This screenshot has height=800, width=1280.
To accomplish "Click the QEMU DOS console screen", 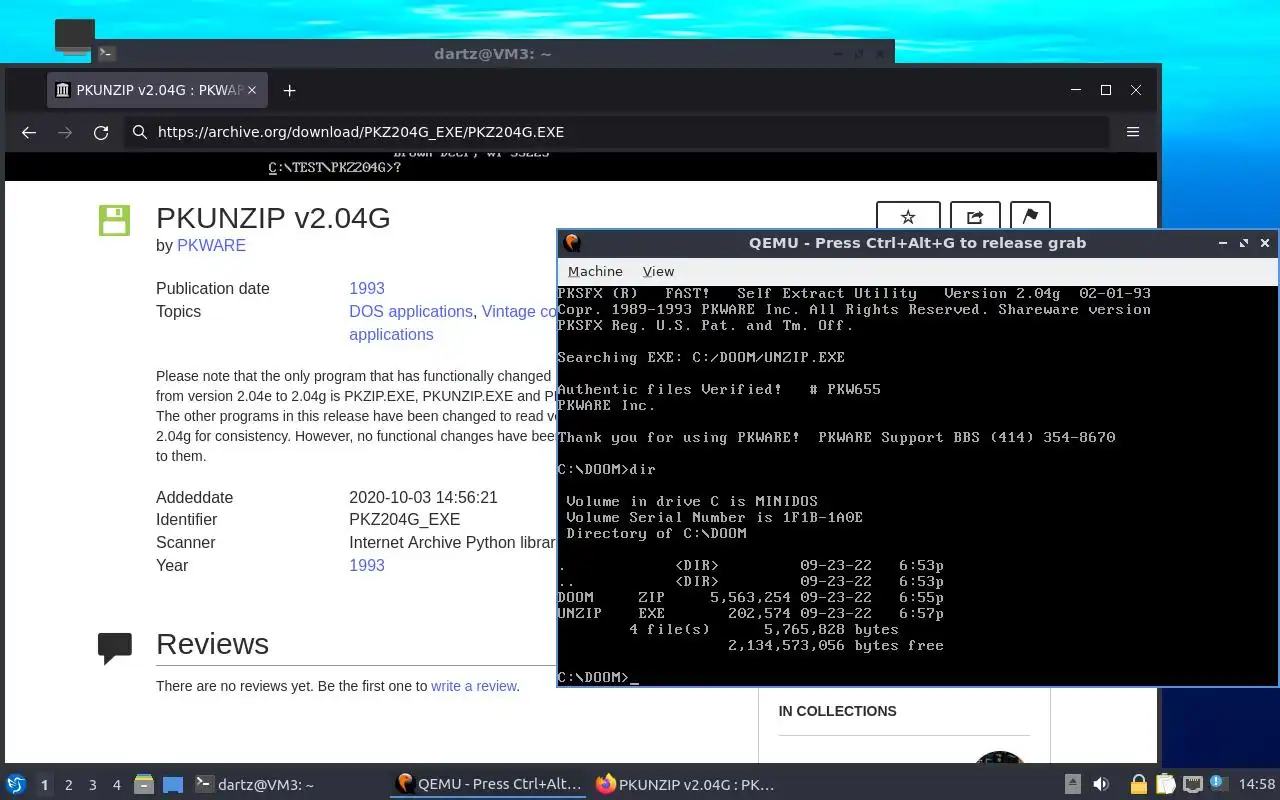I will click(917, 485).
